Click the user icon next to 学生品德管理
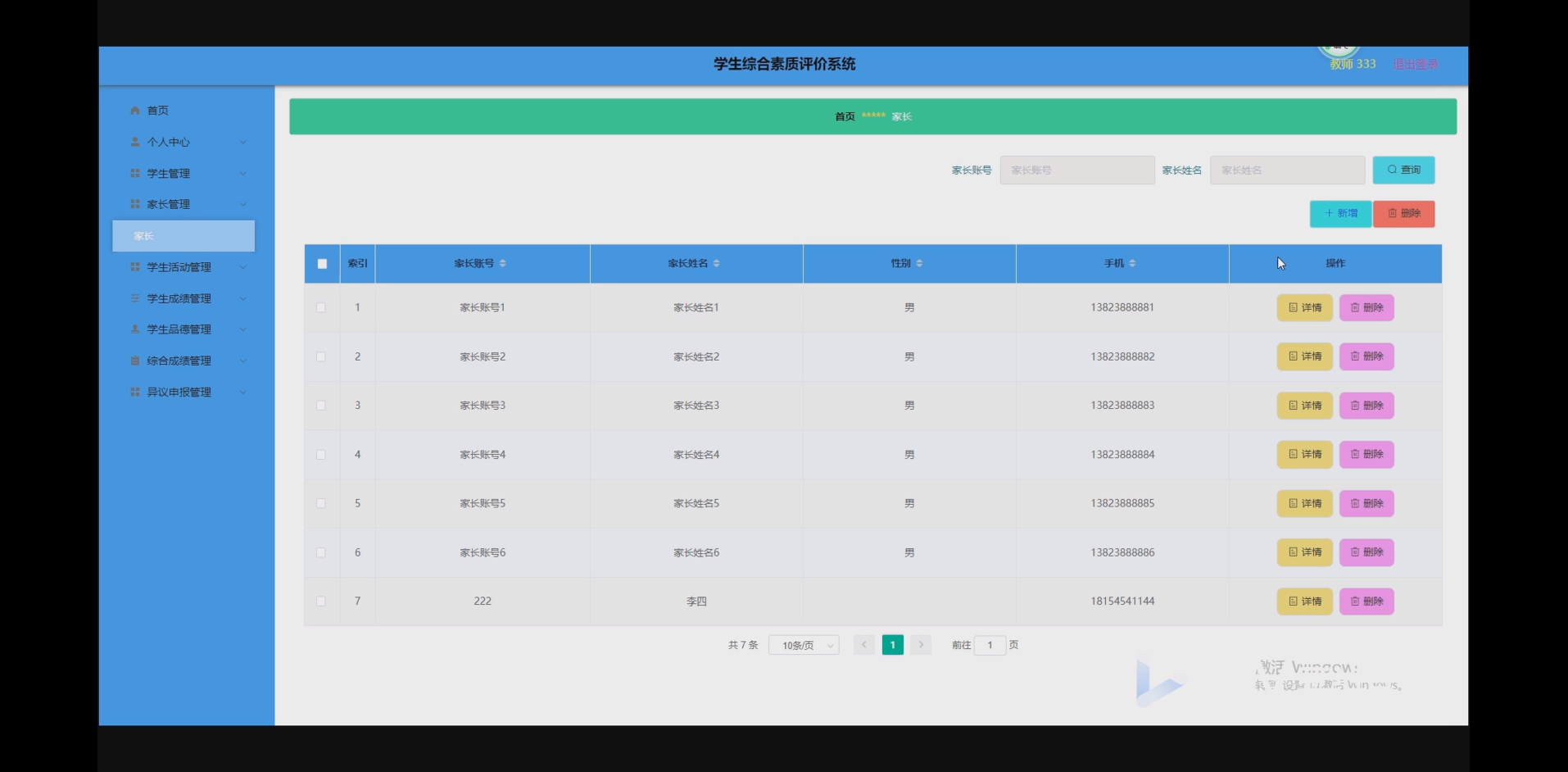This screenshot has height=772, width=1568. click(x=135, y=329)
